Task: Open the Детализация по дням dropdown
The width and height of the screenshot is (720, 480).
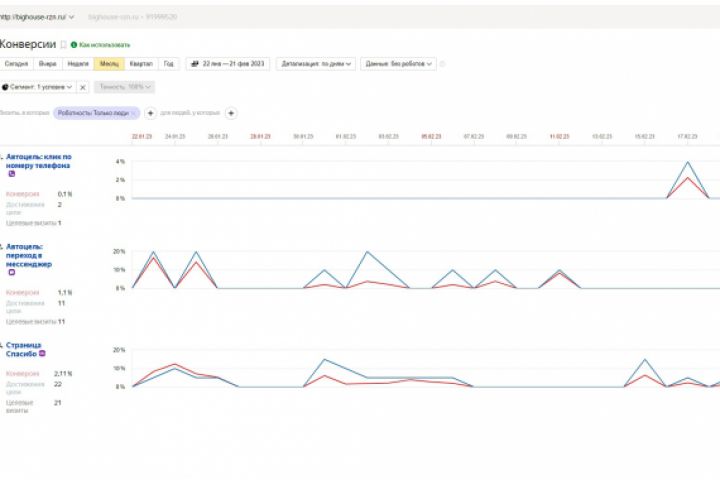Action: point(316,64)
